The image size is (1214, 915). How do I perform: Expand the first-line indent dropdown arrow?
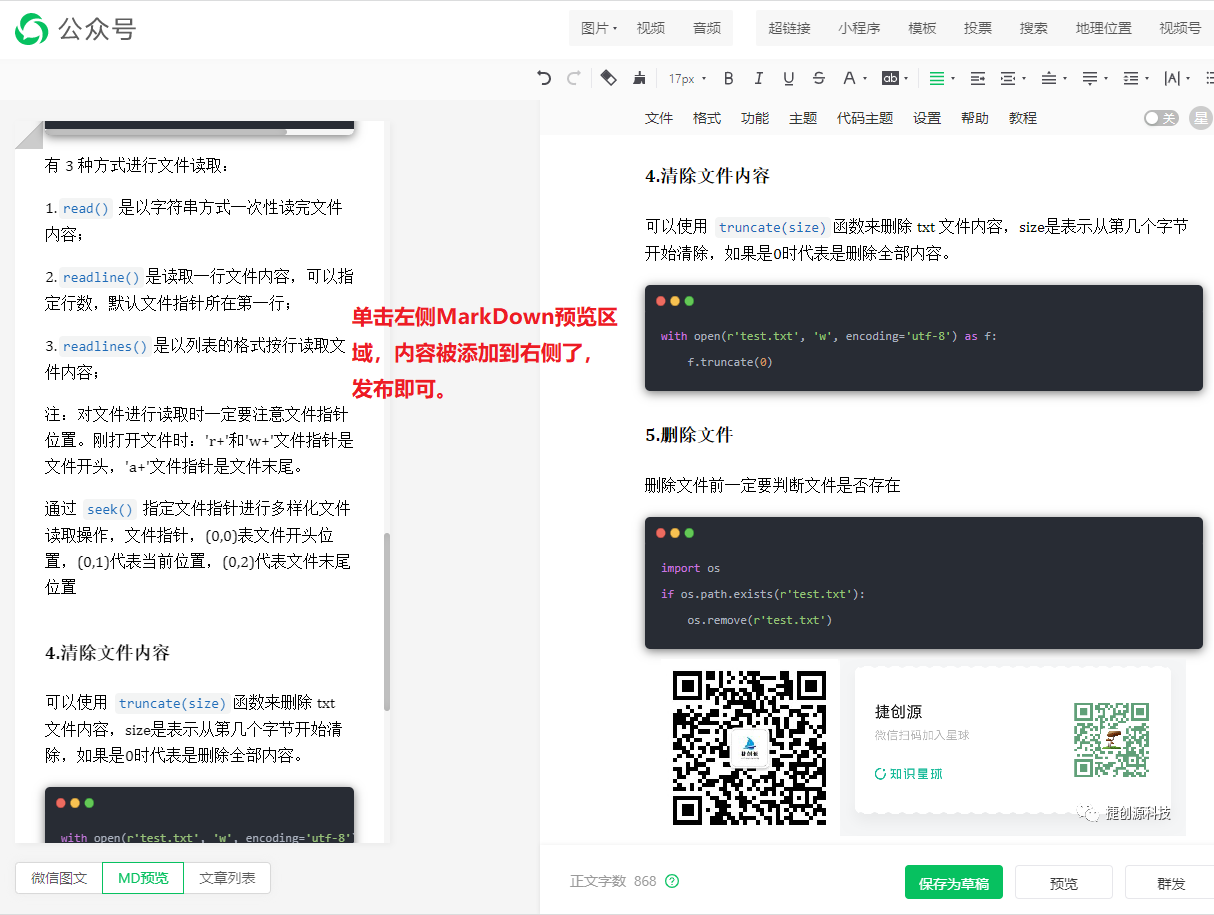(x=1024, y=78)
